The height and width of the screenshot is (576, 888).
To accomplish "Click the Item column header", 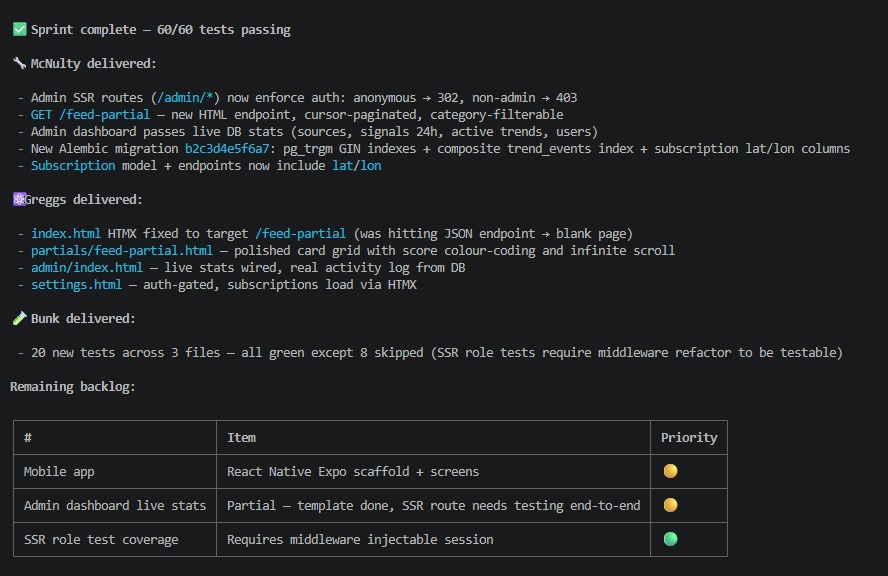I will click(242, 437).
